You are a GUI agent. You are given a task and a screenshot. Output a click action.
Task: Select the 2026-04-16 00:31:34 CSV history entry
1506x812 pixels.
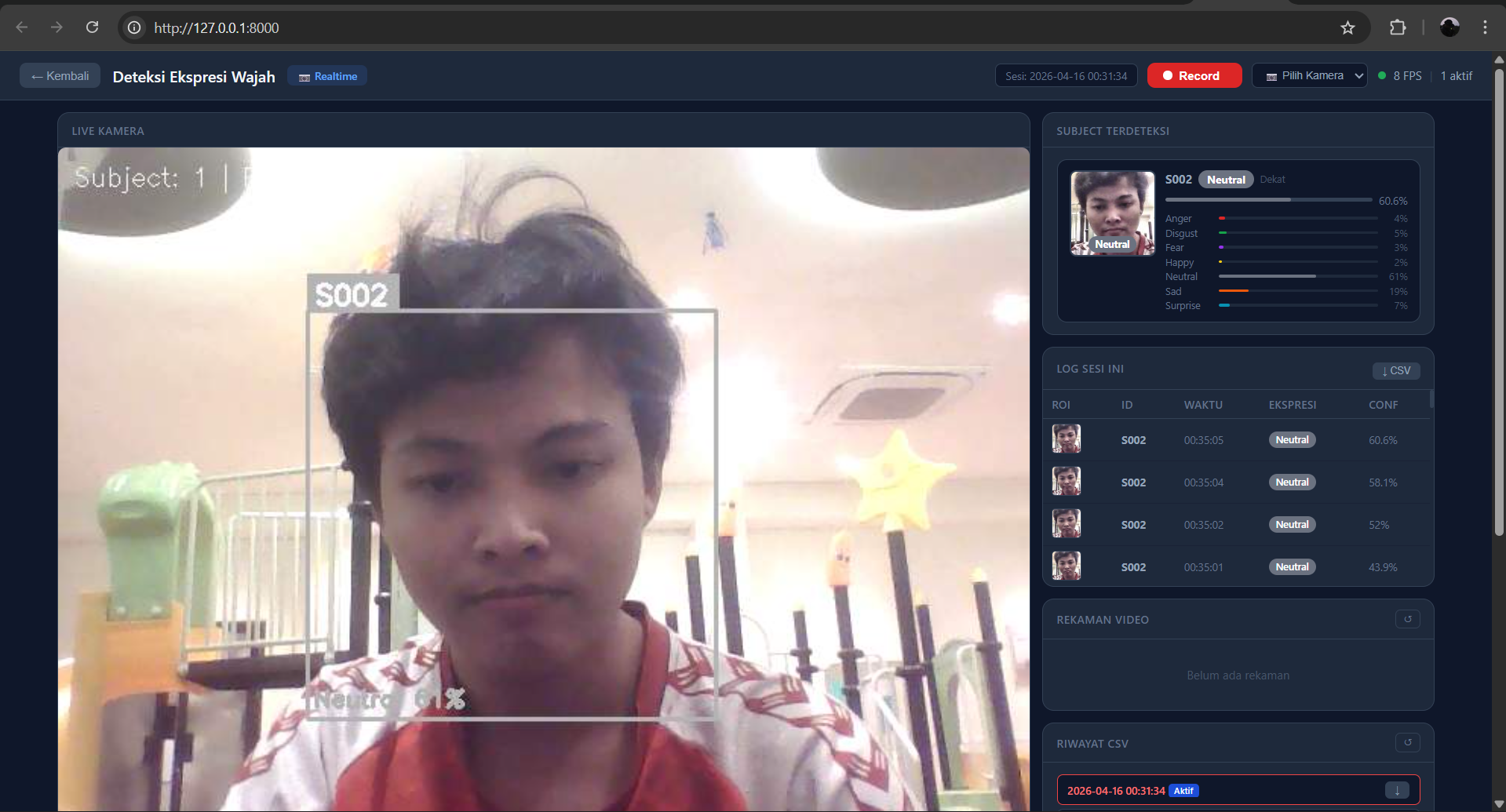pos(1238,790)
